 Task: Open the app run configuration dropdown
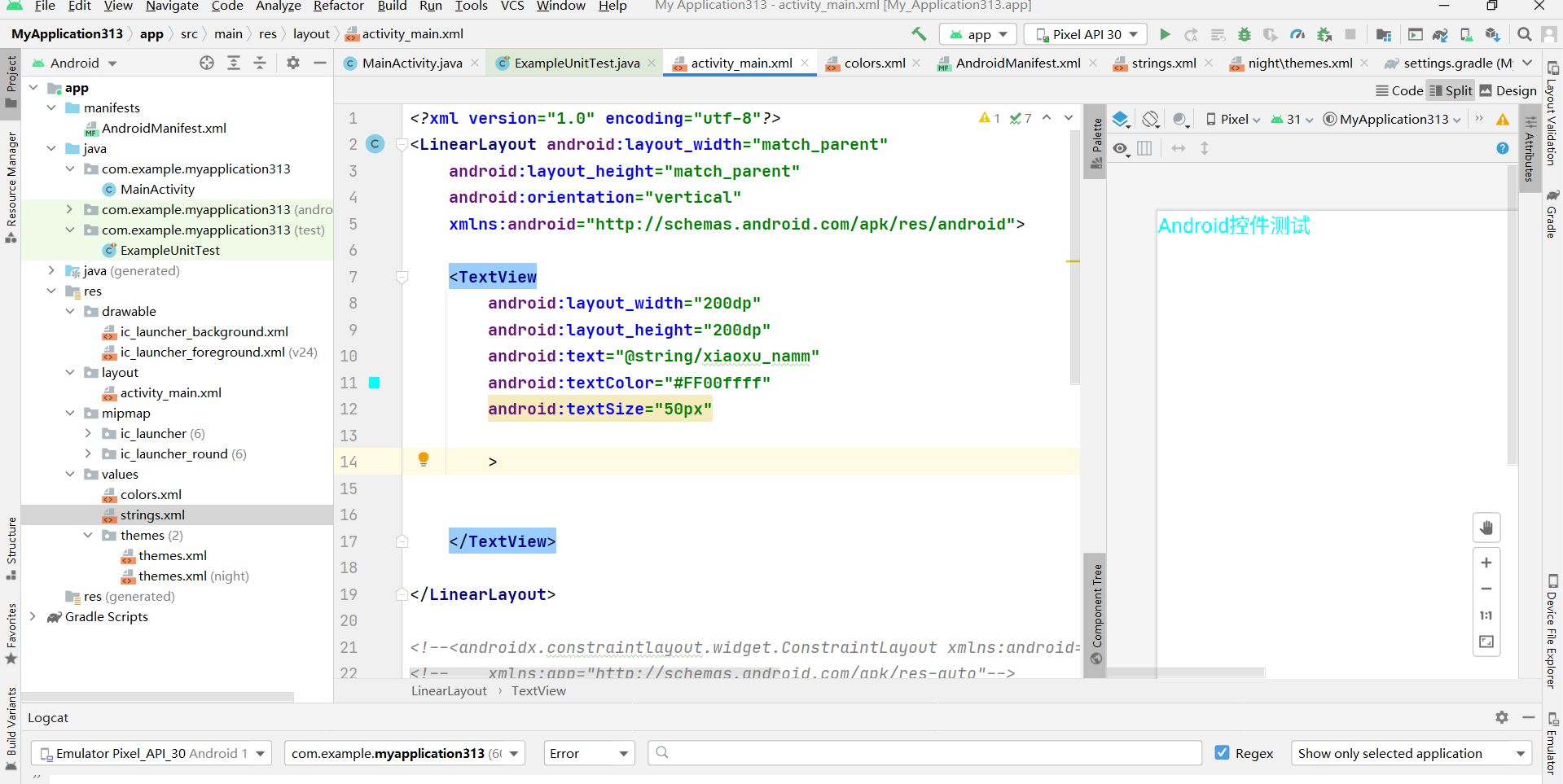(978, 34)
